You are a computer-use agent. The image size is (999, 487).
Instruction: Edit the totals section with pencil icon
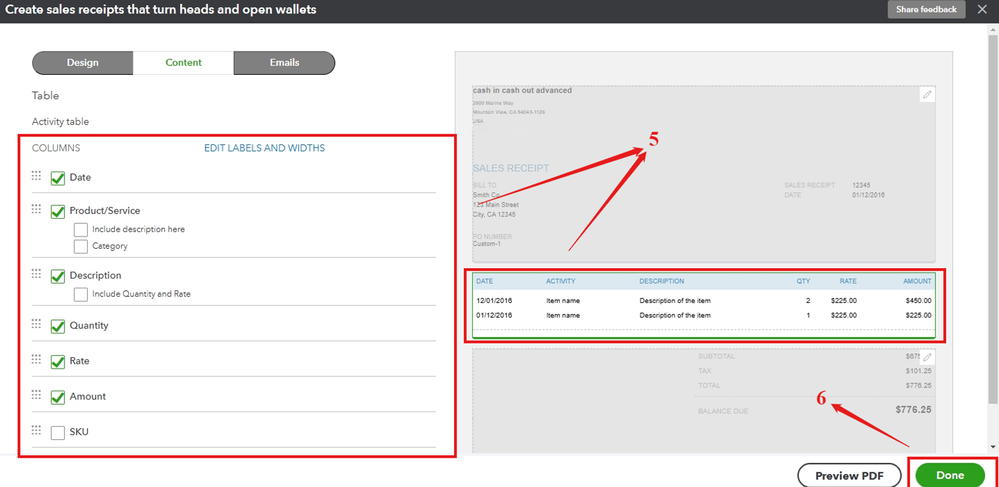(x=927, y=358)
